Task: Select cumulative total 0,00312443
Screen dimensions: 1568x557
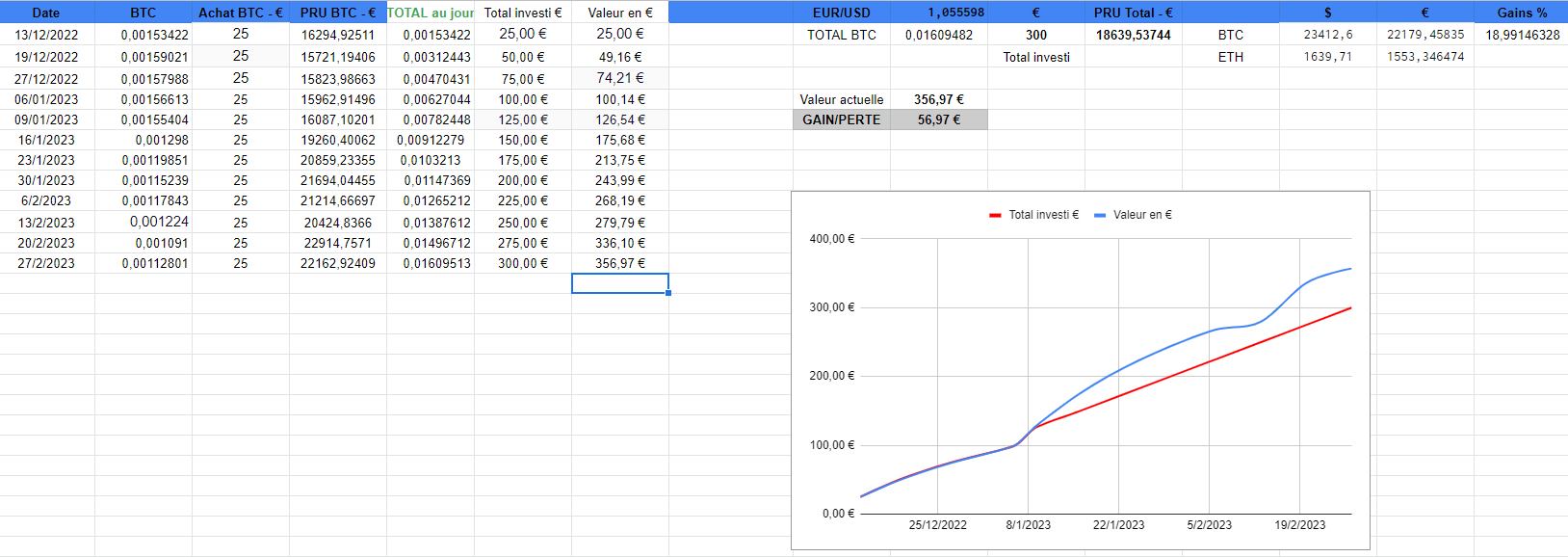Action: click(431, 57)
